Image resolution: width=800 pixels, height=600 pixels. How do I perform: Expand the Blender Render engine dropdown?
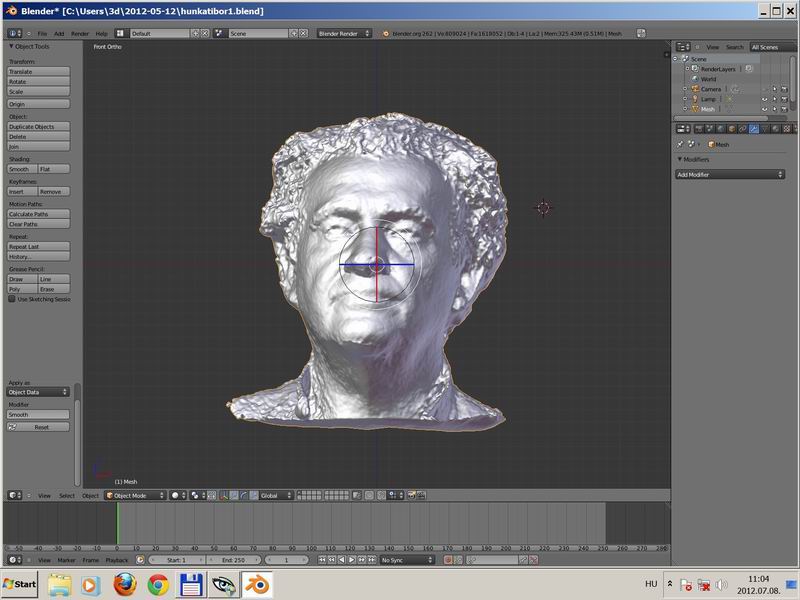point(344,33)
